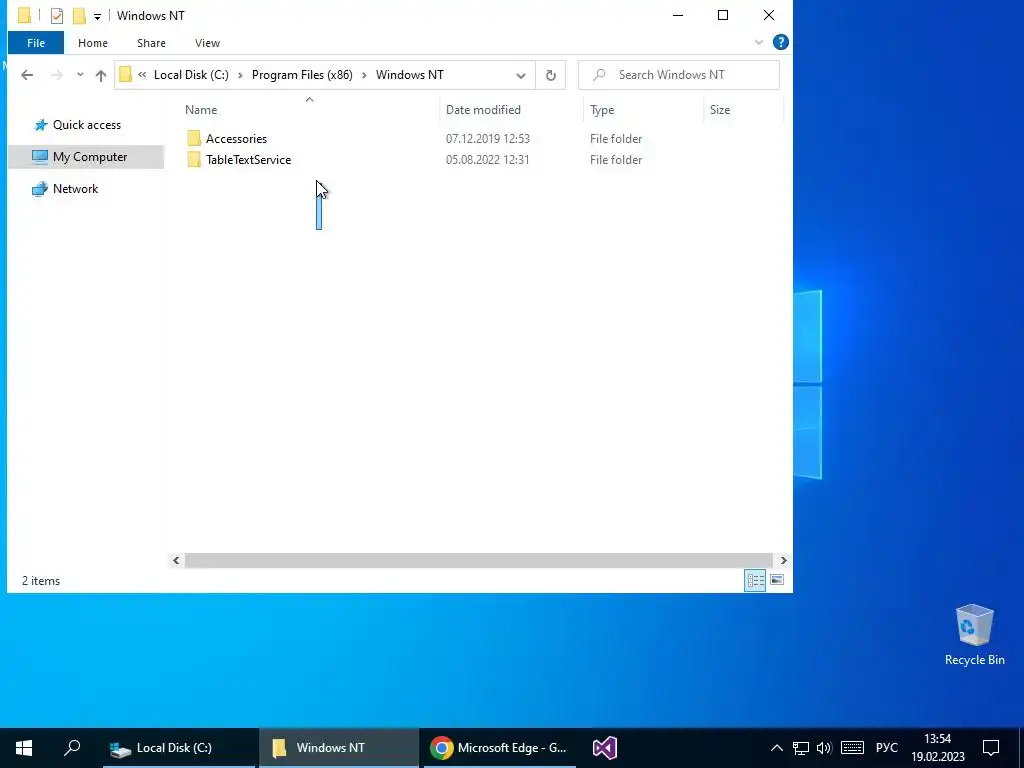Sort by the Date modified column header

click(x=483, y=110)
